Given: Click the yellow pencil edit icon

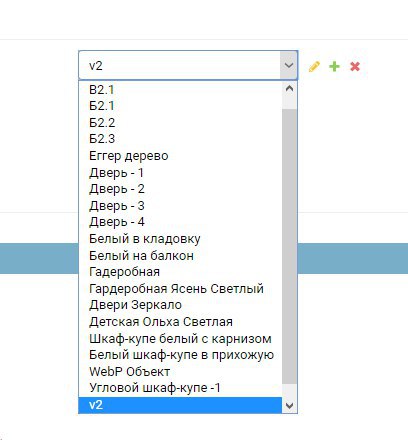Looking at the screenshot, I should (x=314, y=66).
